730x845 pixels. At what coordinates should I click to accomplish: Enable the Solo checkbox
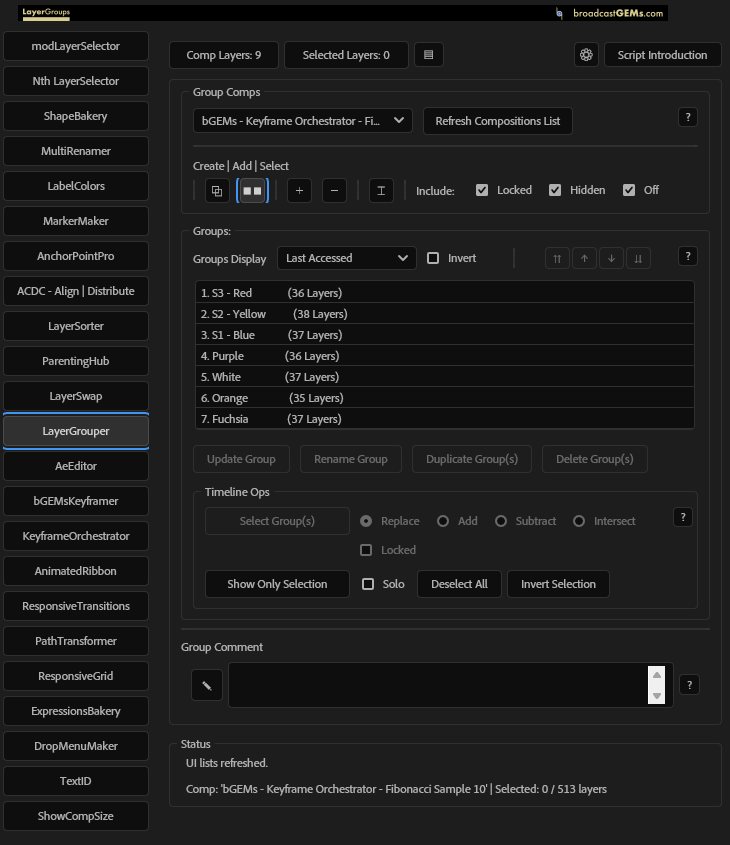click(368, 584)
